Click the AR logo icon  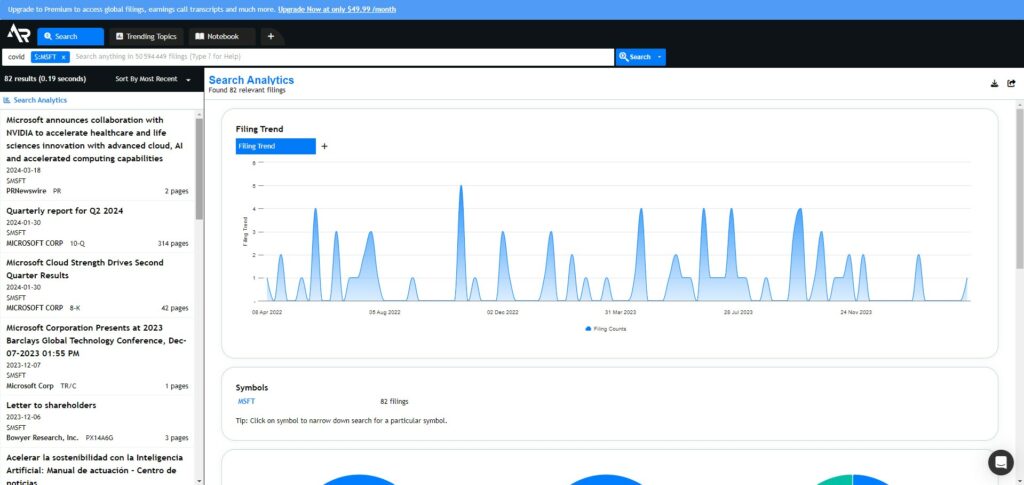point(18,33)
